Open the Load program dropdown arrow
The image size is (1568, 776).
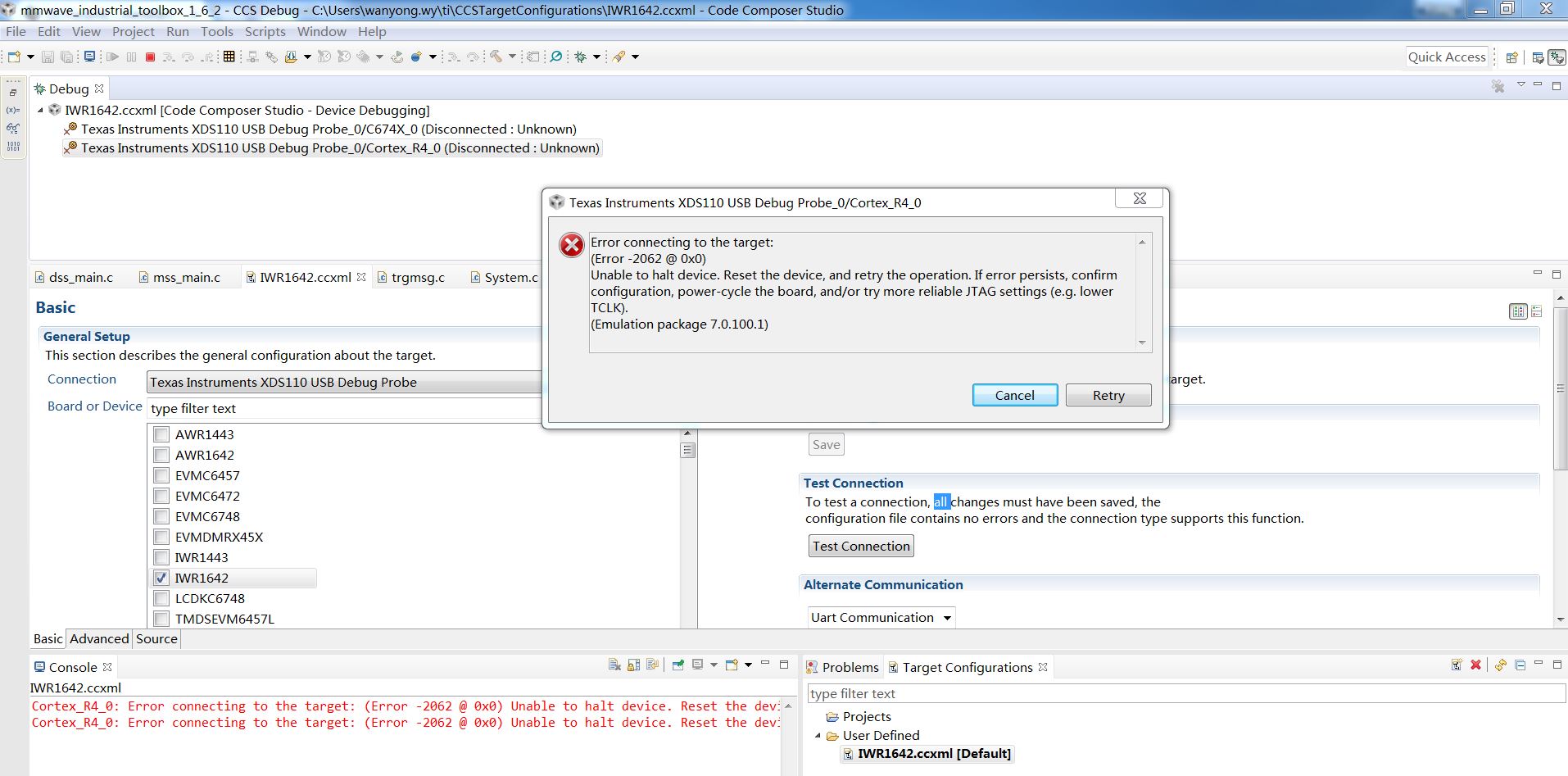coord(307,57)
